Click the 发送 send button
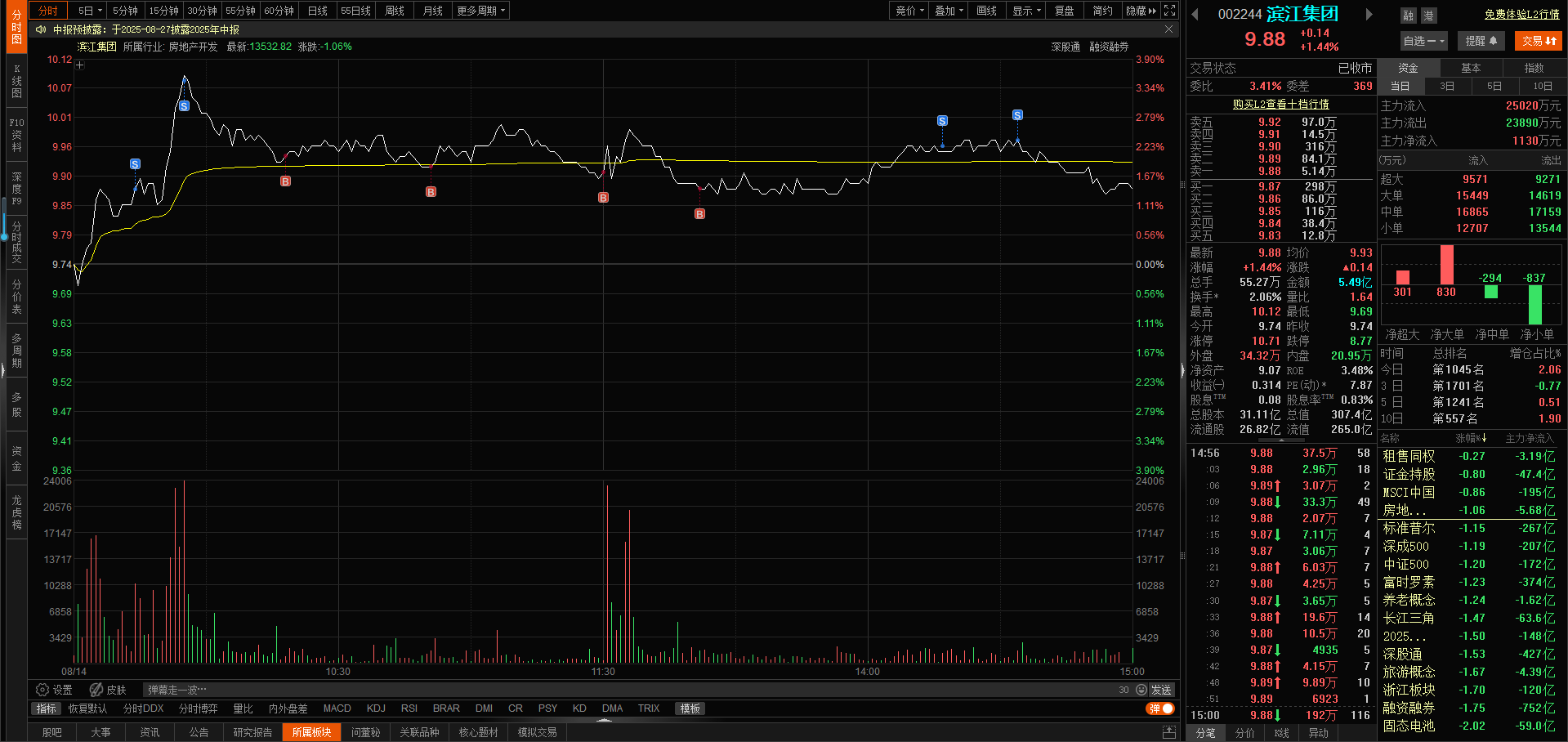Screen dimensions: 1568x742 coord(1161,690)
